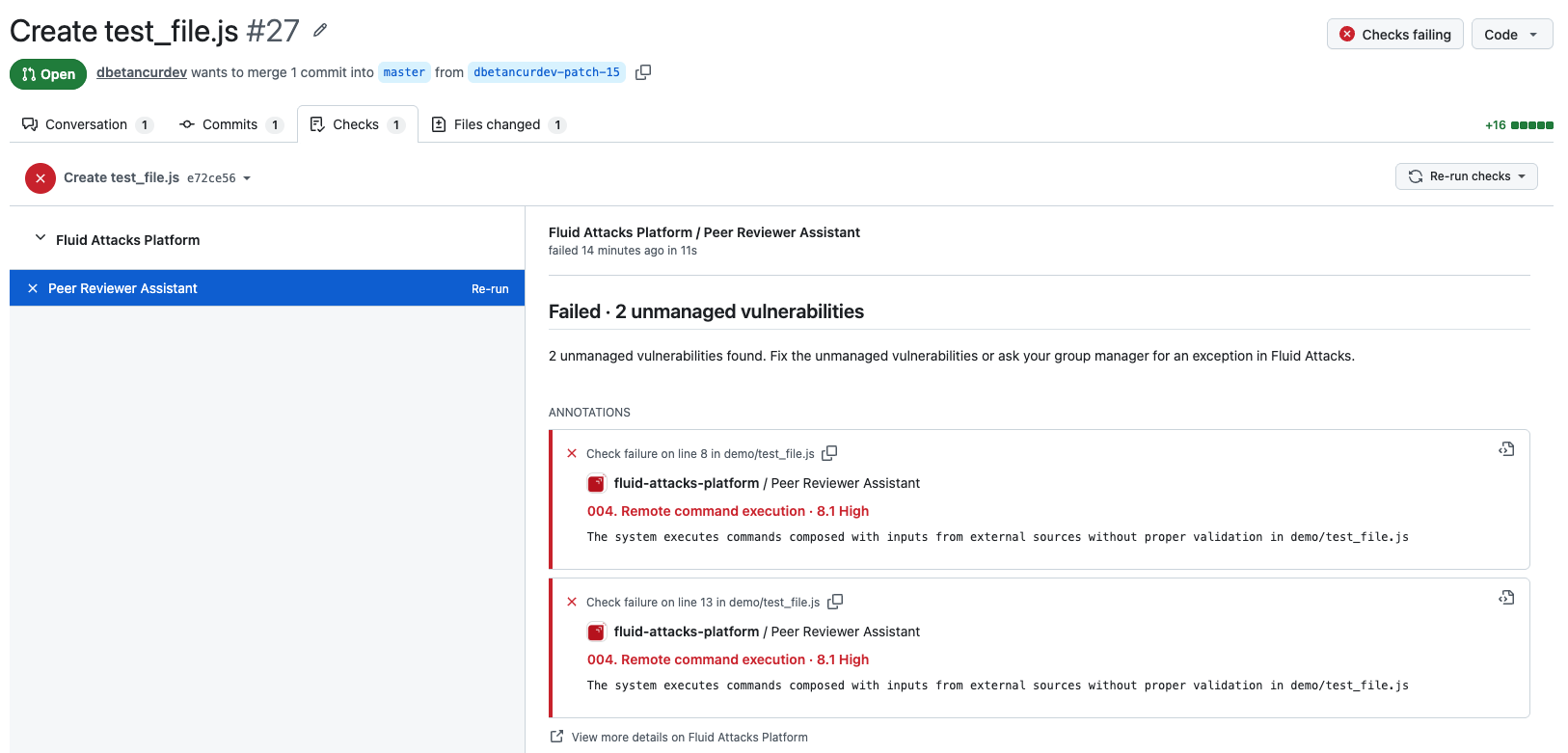Open Files changed tab
Viewport: 1568px width, 753px height.
coord(498,124)
